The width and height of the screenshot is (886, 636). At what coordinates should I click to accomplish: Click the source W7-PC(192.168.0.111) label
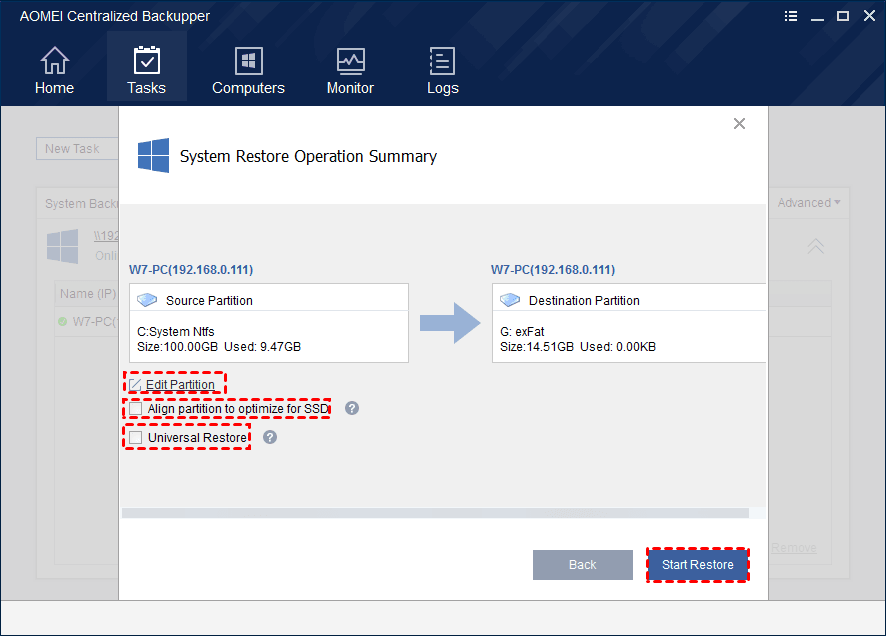191,269
